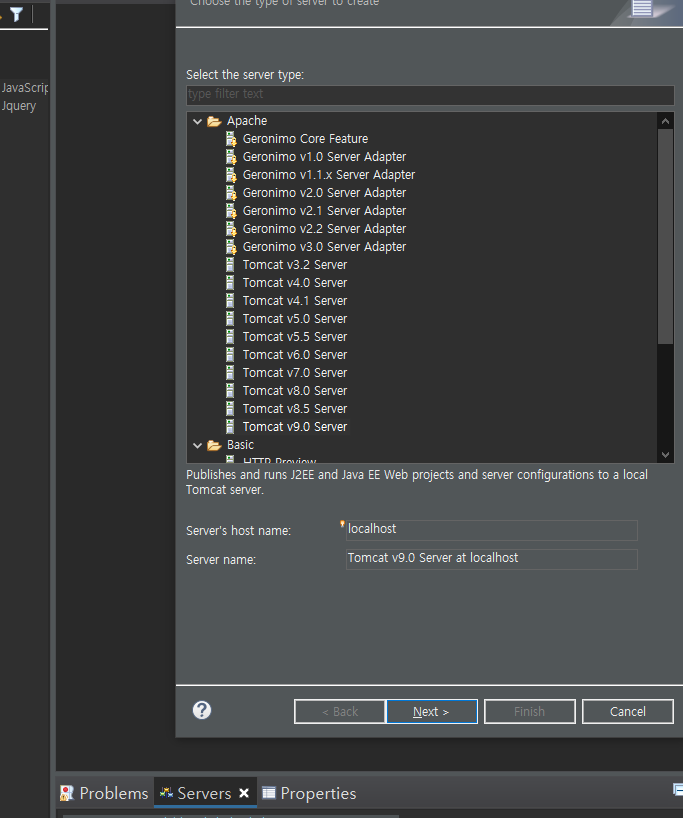
Task: Click the Properties view icon
Action: (269, 793)
